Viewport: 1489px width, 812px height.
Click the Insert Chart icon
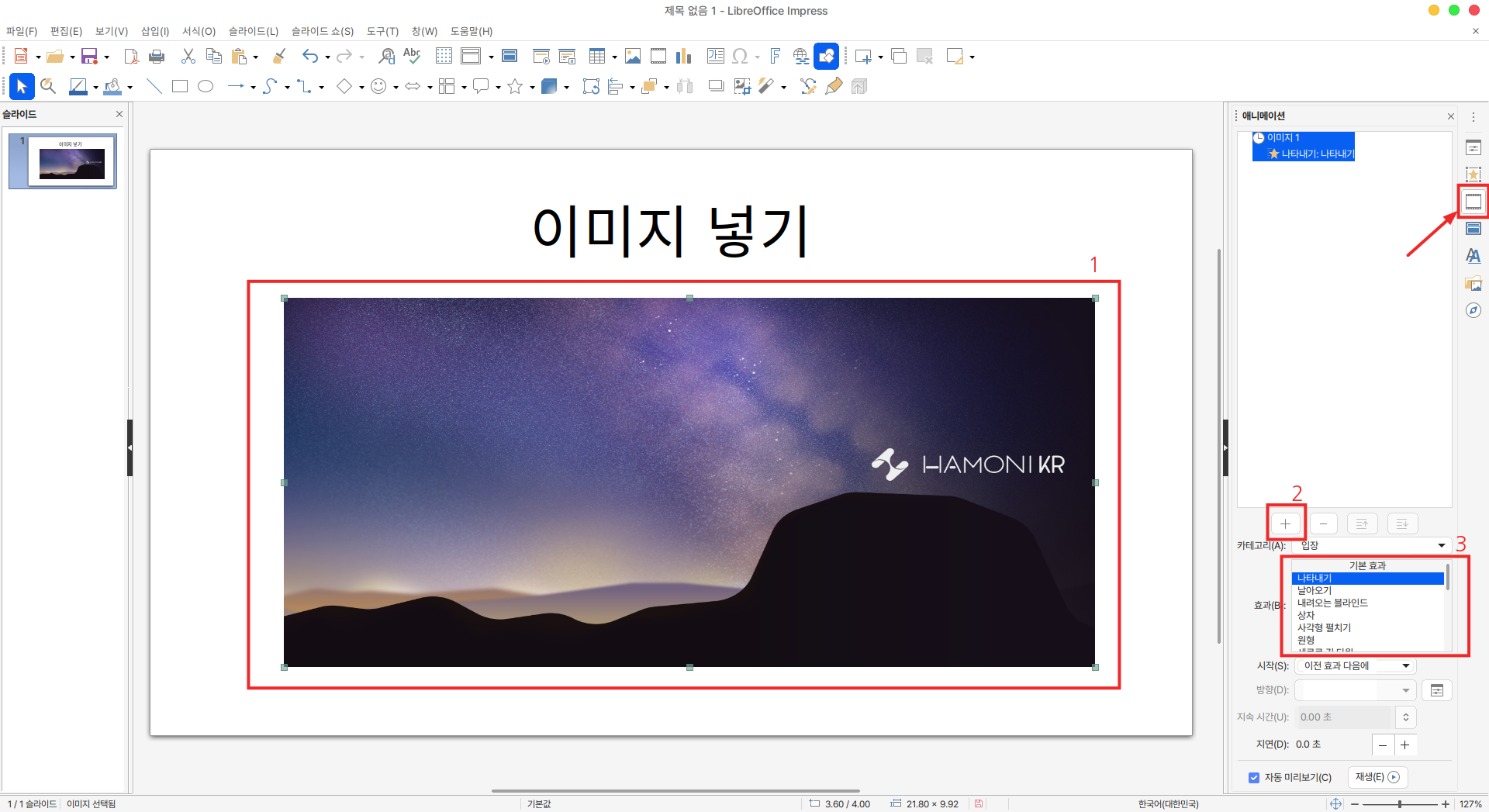[683, 57]
